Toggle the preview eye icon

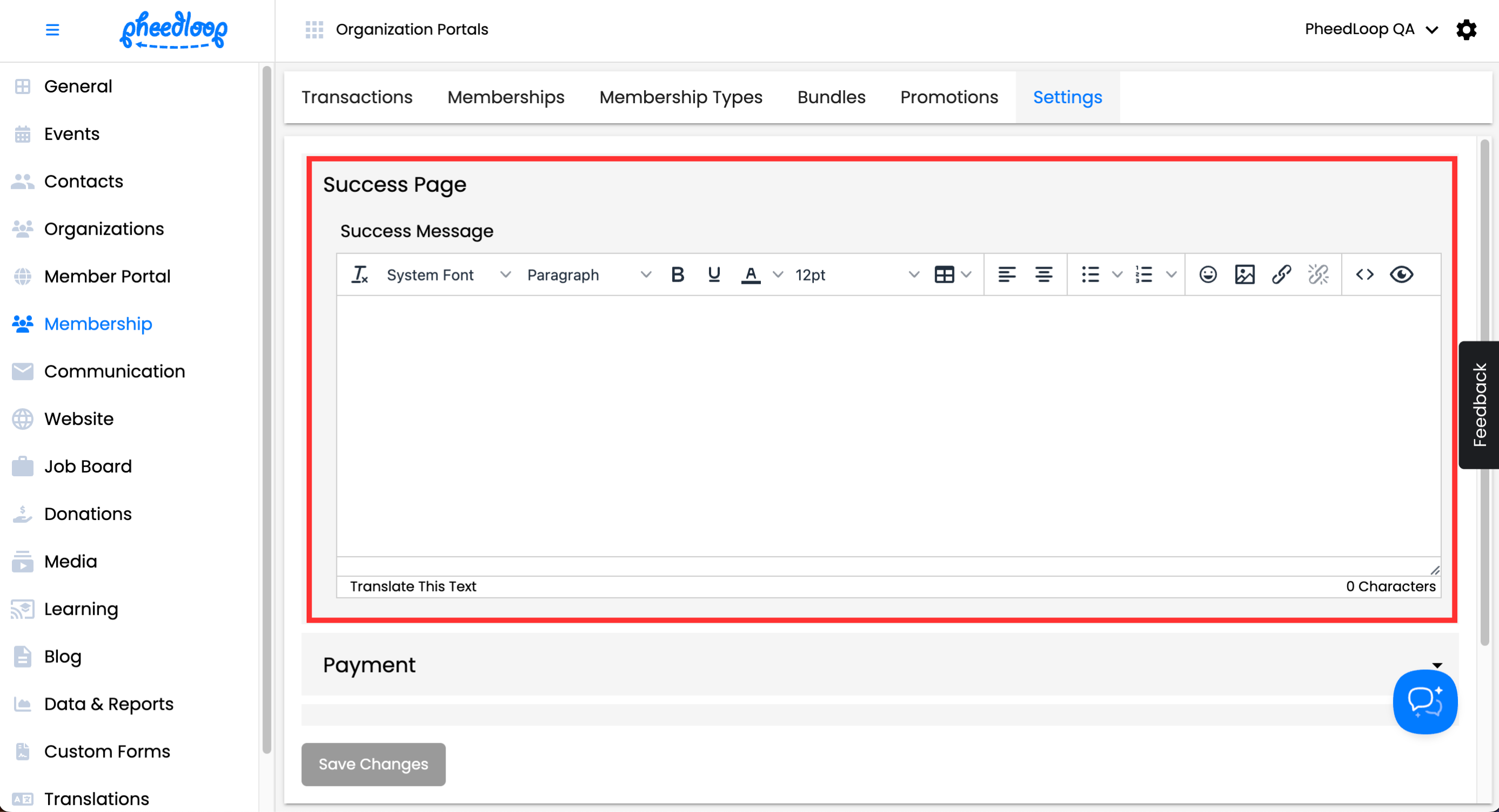(x=1401, y=275)
